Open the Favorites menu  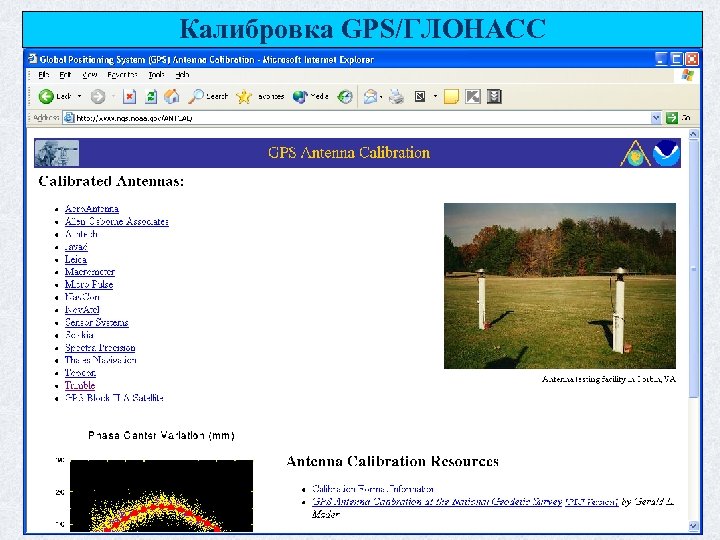(x=122, y=74)
